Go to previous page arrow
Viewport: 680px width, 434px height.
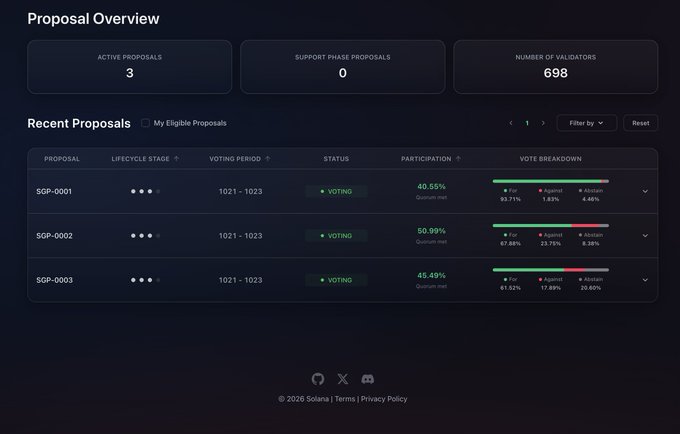[x=511, y=123]
